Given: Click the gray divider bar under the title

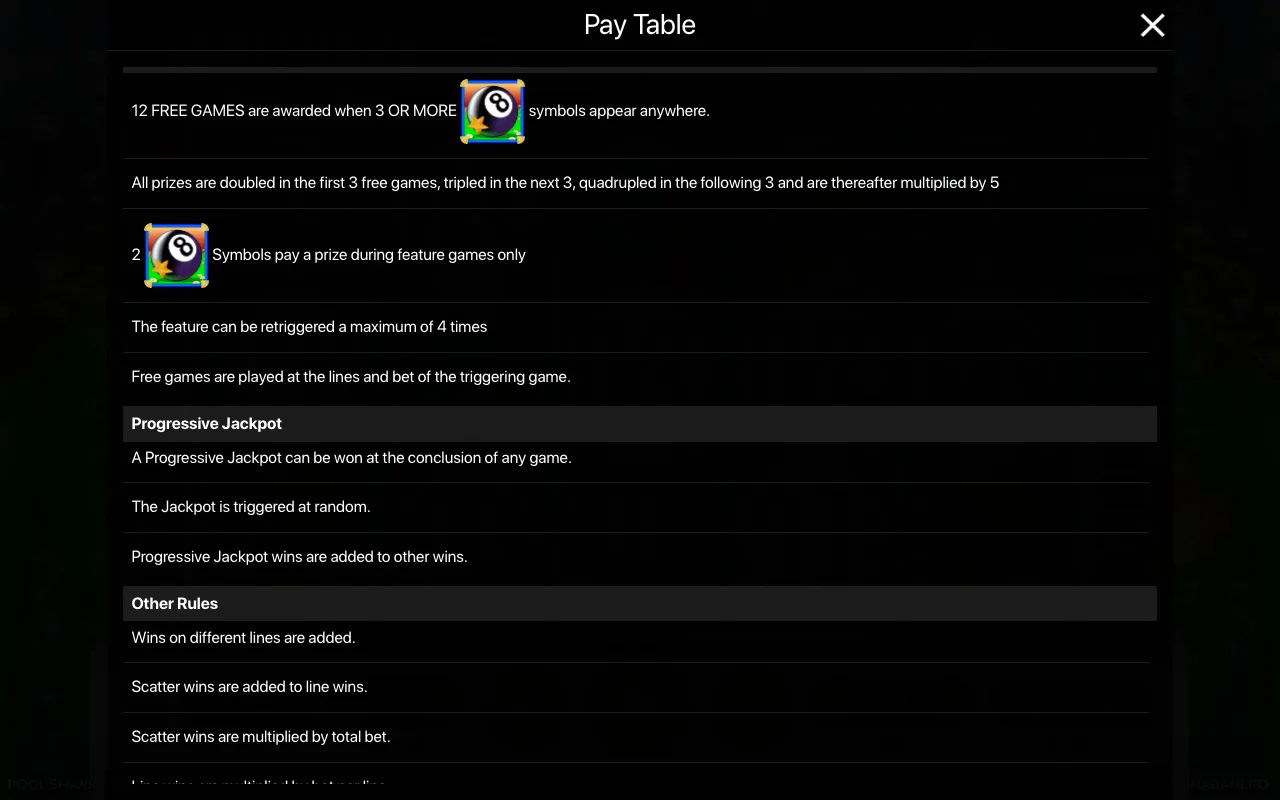Looking at the screenshot, I should [640, 70].
